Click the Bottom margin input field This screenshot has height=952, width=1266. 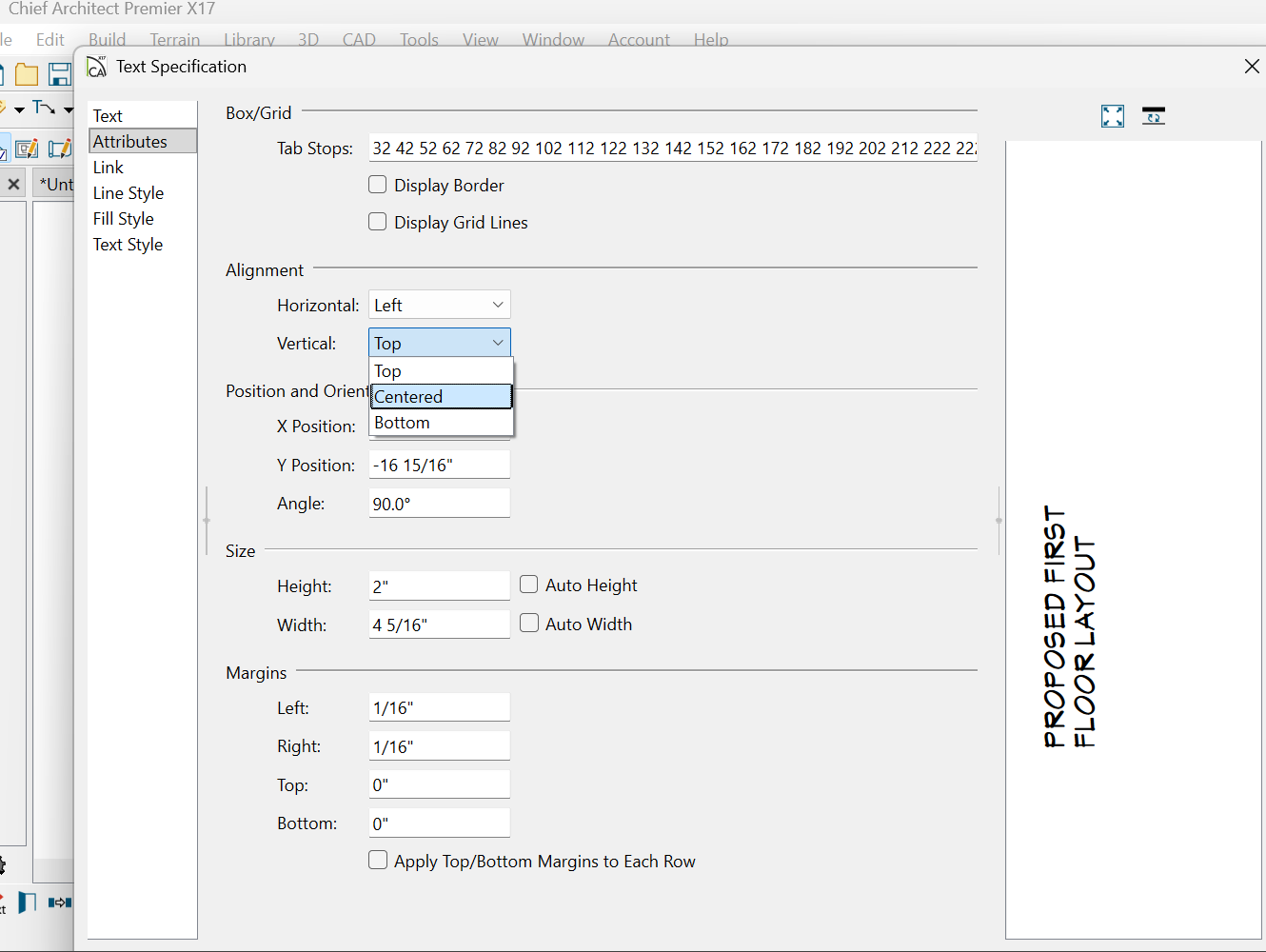pos(440,823)
